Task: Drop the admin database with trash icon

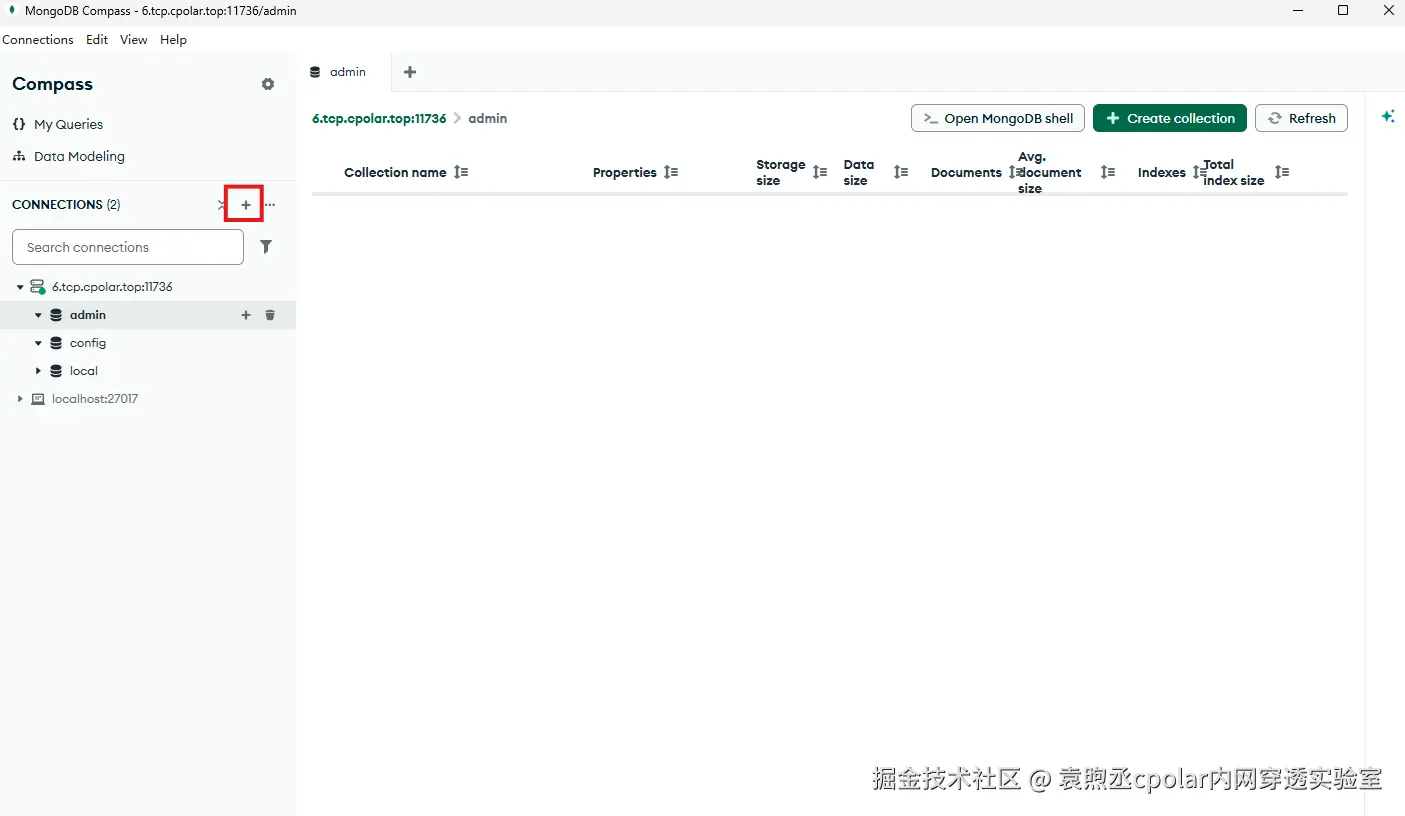Action: pos(270,315)
